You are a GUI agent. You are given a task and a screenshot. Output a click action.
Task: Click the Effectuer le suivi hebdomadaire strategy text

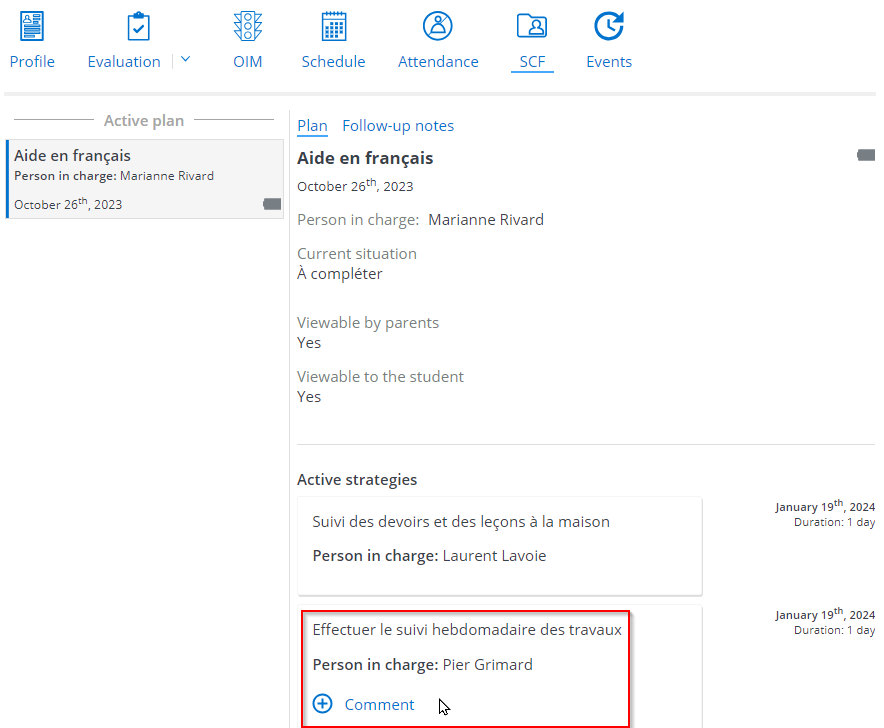point(467,630)
